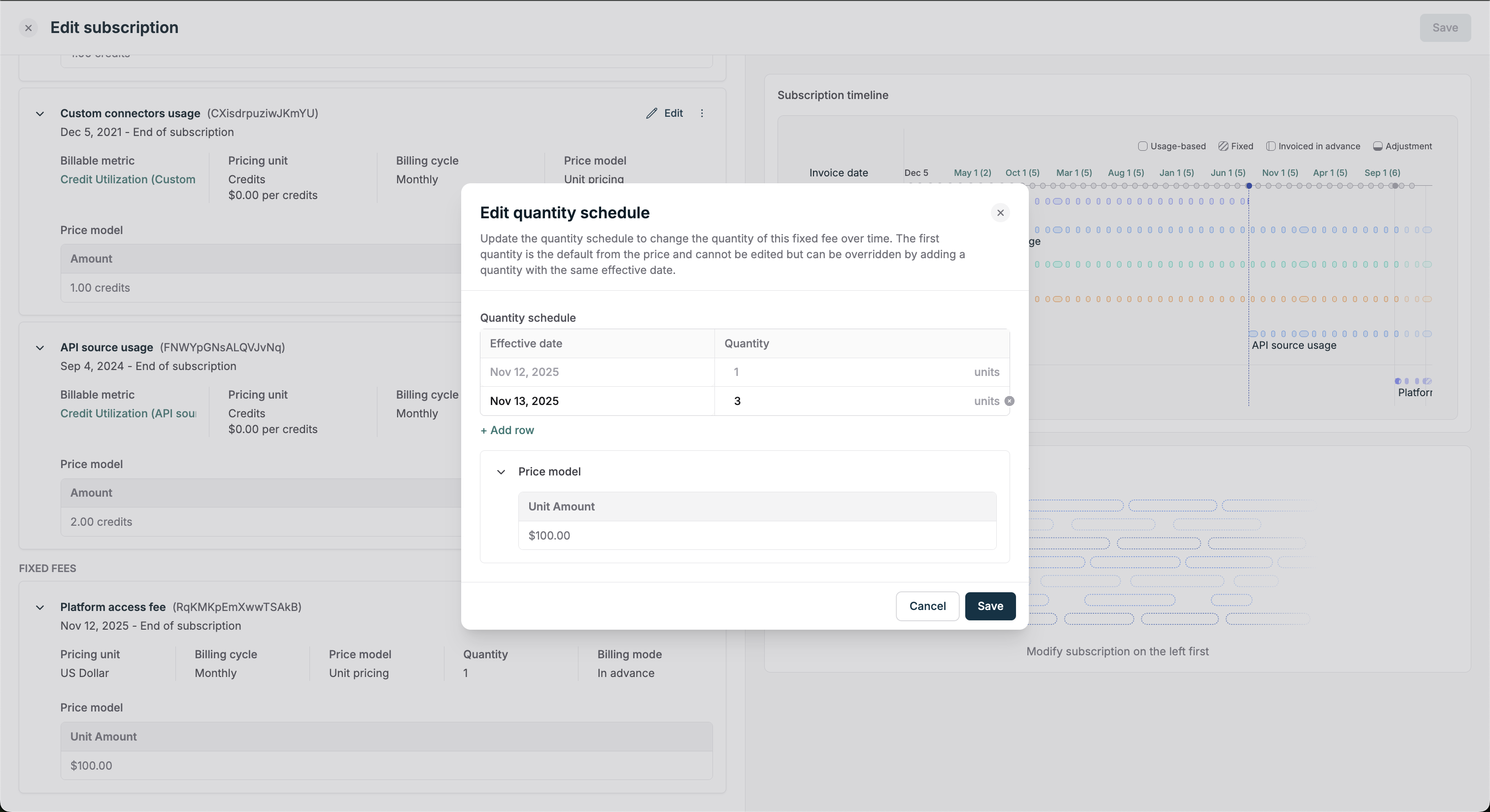Viewport: 1490px width, 812px height.
Task: Close the Edit quantity schedule dialog
Action: pos(1000,213)
